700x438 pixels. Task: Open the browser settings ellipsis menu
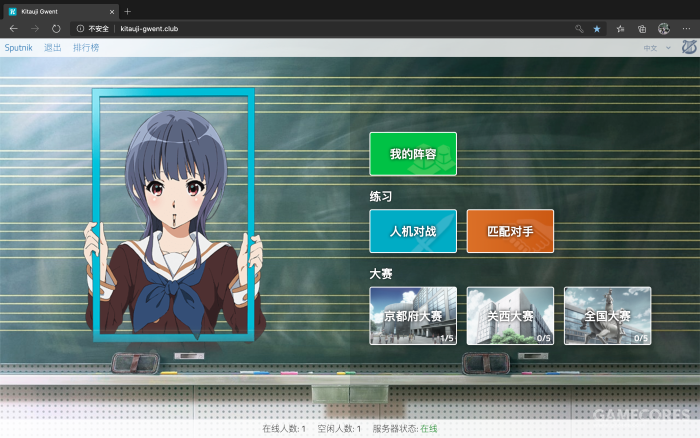(x=686, y=29)
